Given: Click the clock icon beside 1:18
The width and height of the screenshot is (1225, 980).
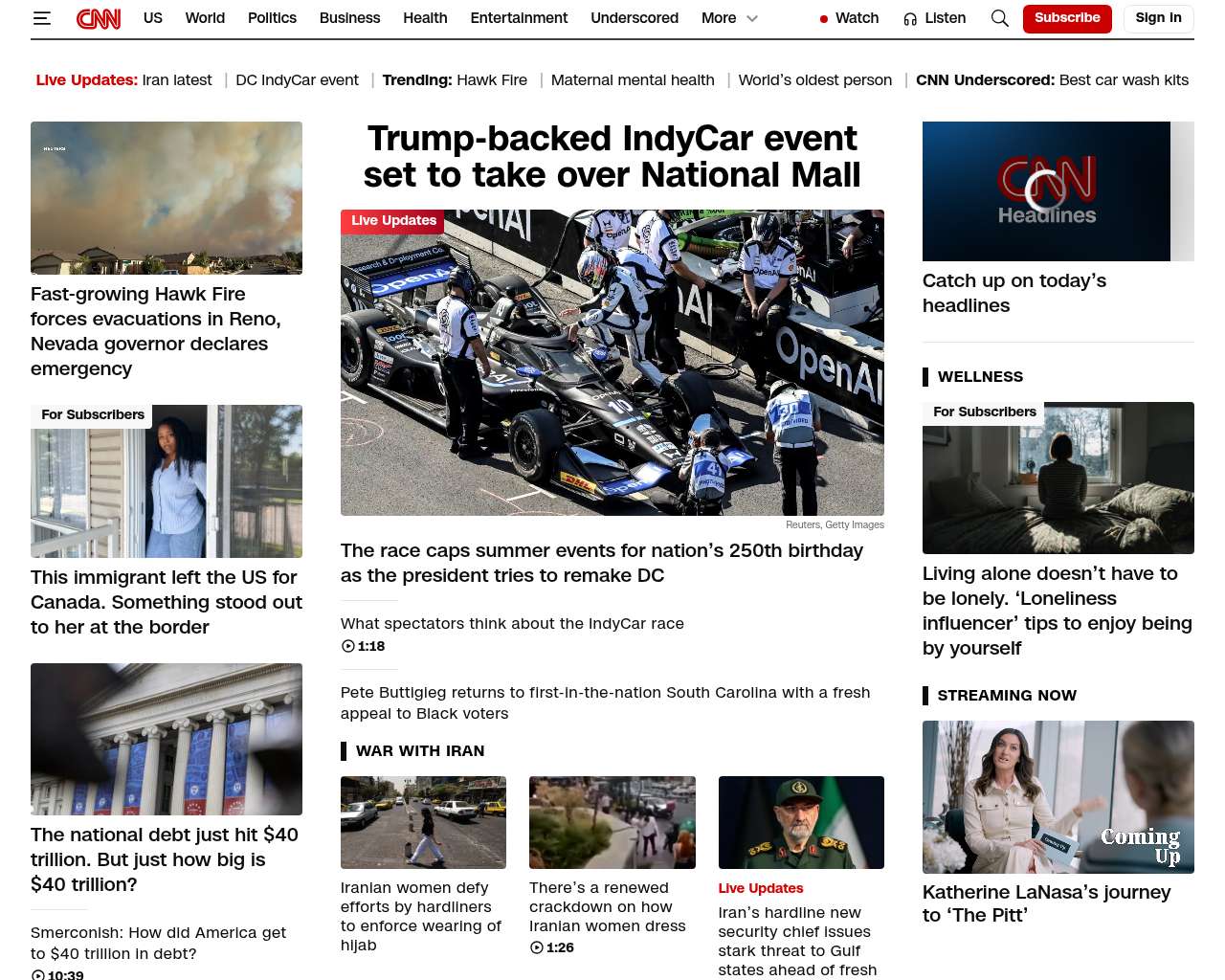Looking at the screenshot, I should click(348, 646).
